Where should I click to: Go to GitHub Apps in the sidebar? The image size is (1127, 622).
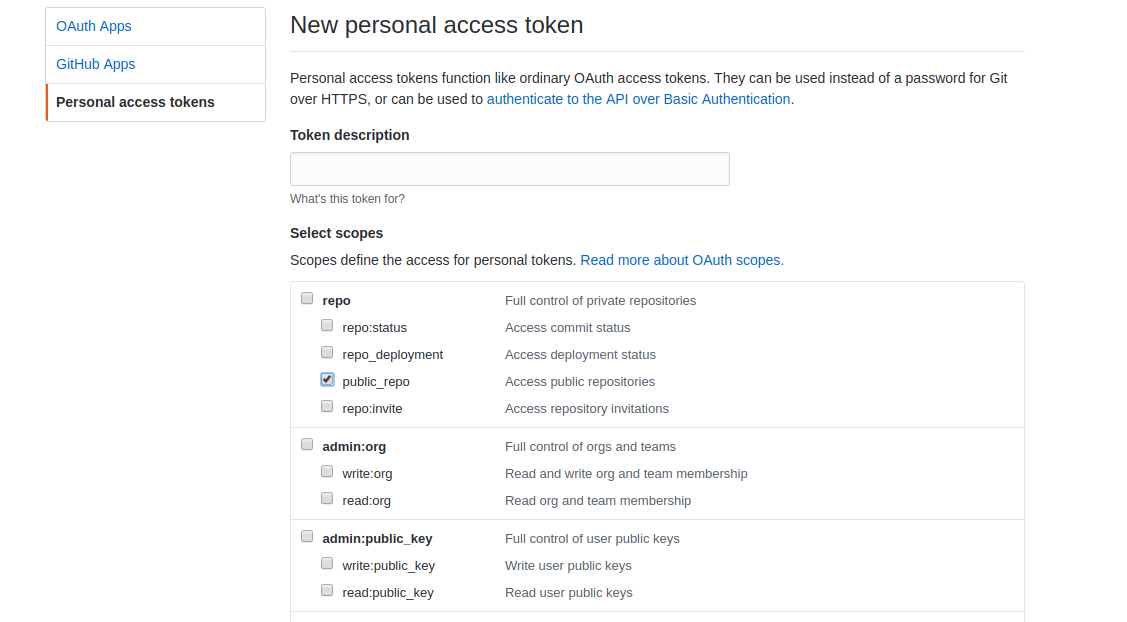click(x=96, y=64)
